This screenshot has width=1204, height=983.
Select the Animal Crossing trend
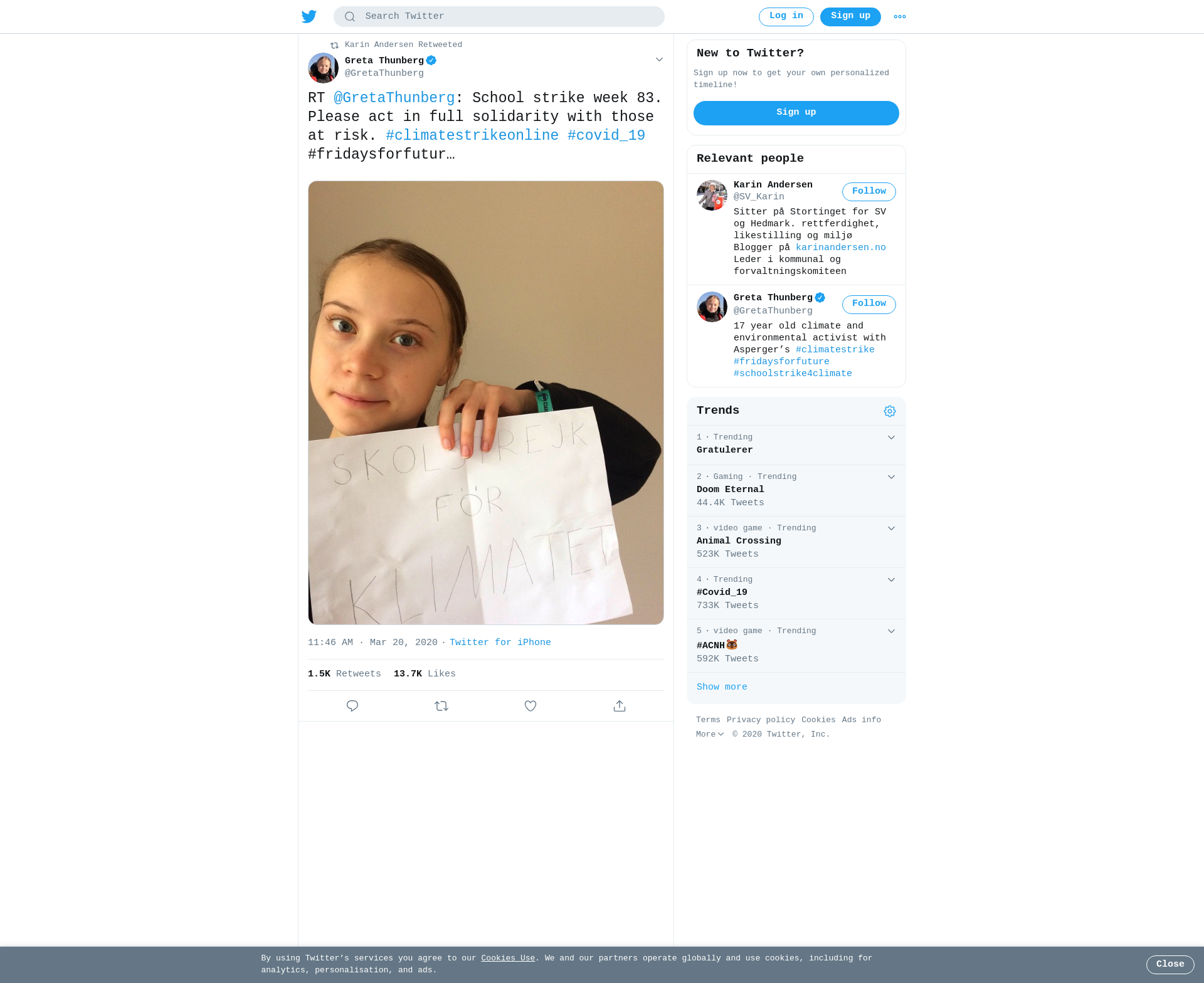pos(796,542)
